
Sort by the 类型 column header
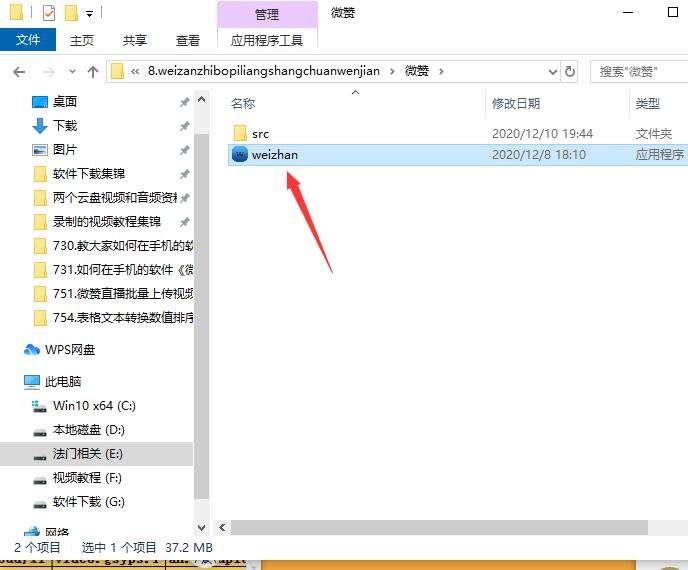648,104
